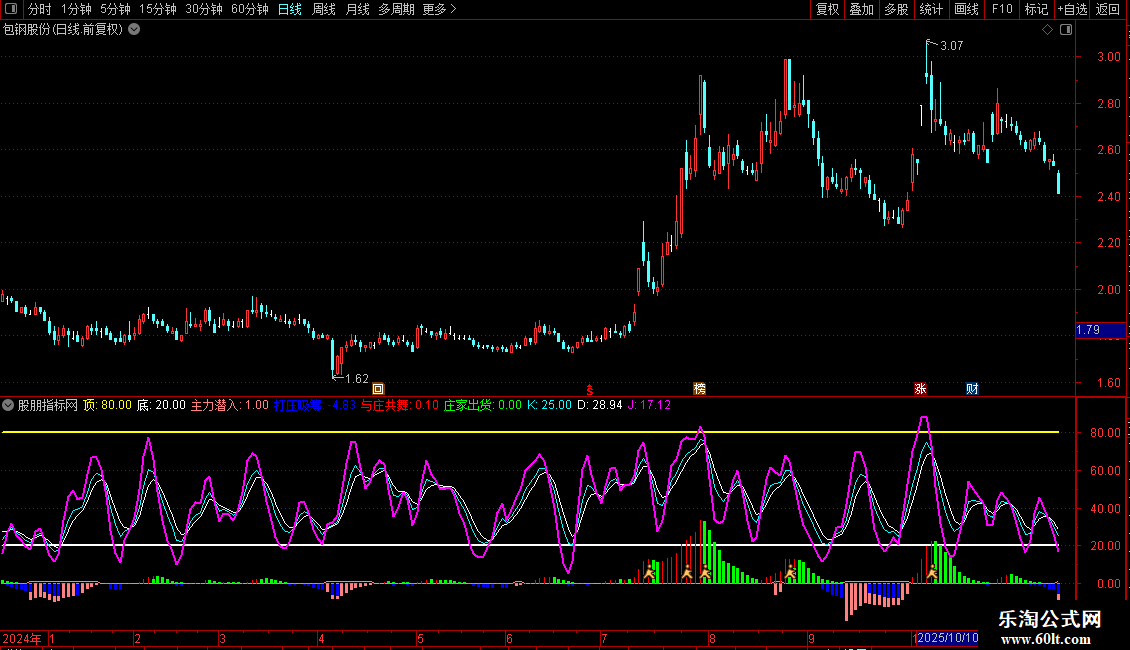Click the K: 25.00 value
Viewport: 1130px width, 650px height.
(549, 405)
